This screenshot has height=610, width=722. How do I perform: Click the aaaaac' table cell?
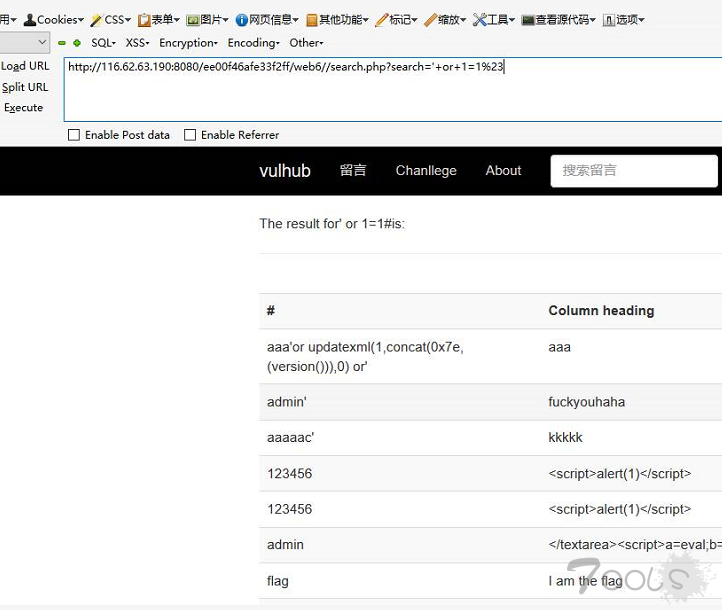coord(291,437)
